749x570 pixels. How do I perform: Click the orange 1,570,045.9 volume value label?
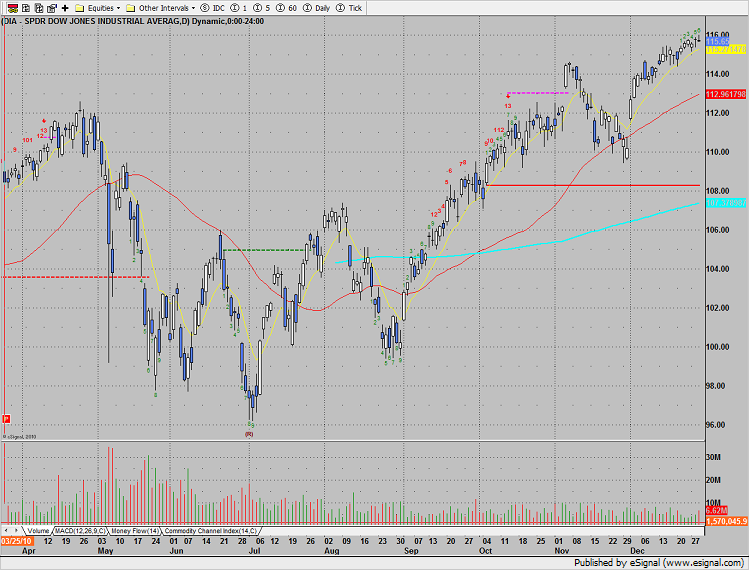pyautogui.click(x=726, y=521)
